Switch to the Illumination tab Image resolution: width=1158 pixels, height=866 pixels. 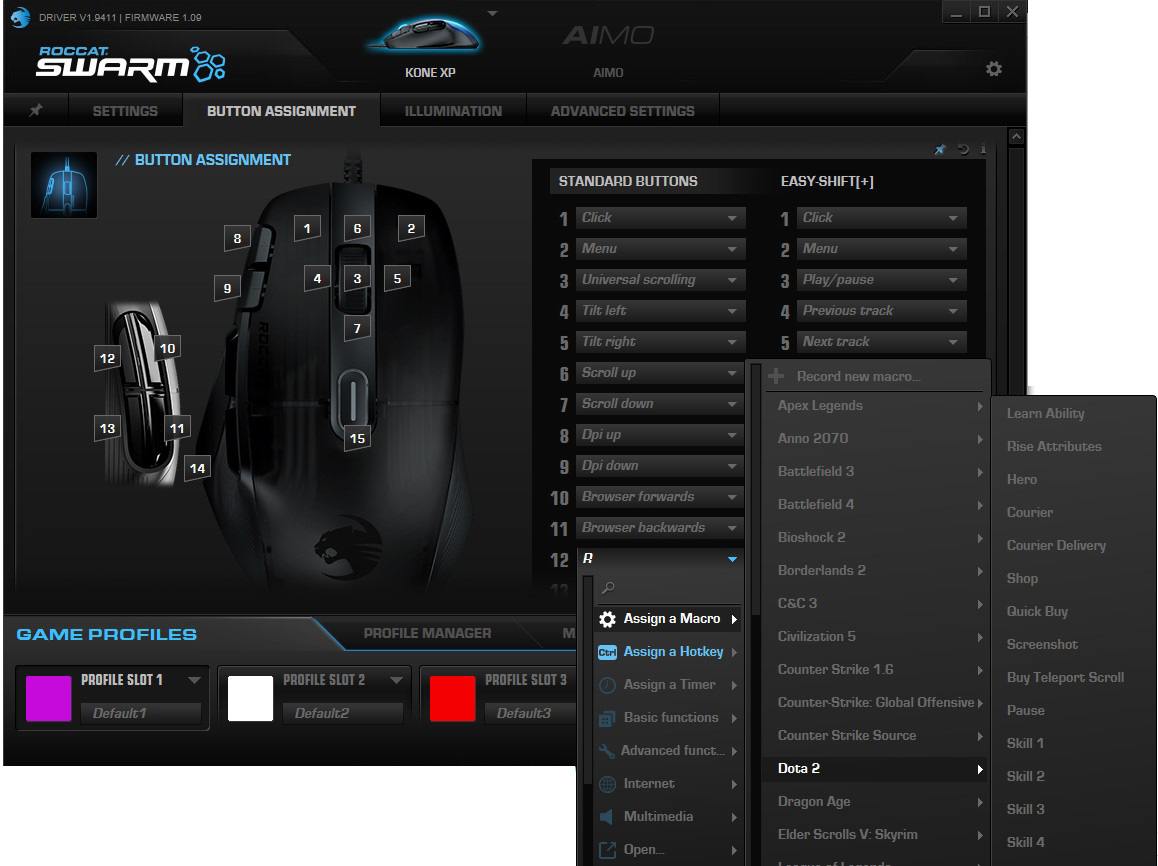pos(453,111)
